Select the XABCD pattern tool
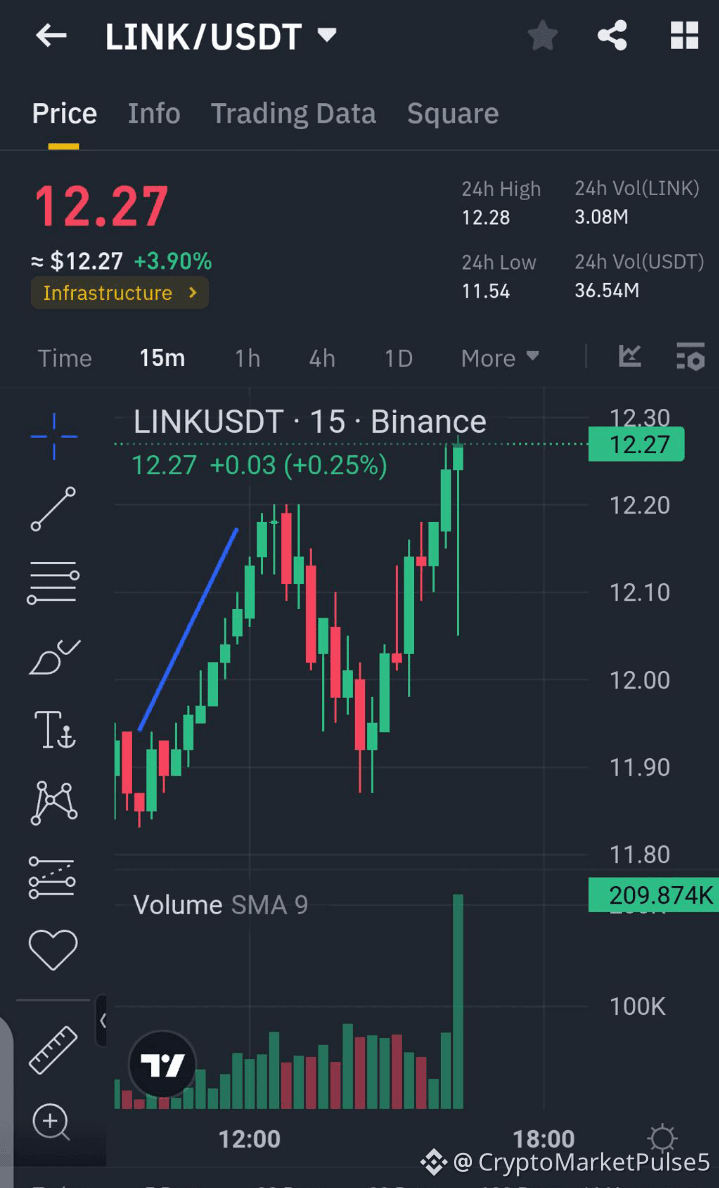The width and height of the screenshot is (719, 1188). [x=54, y=802]
